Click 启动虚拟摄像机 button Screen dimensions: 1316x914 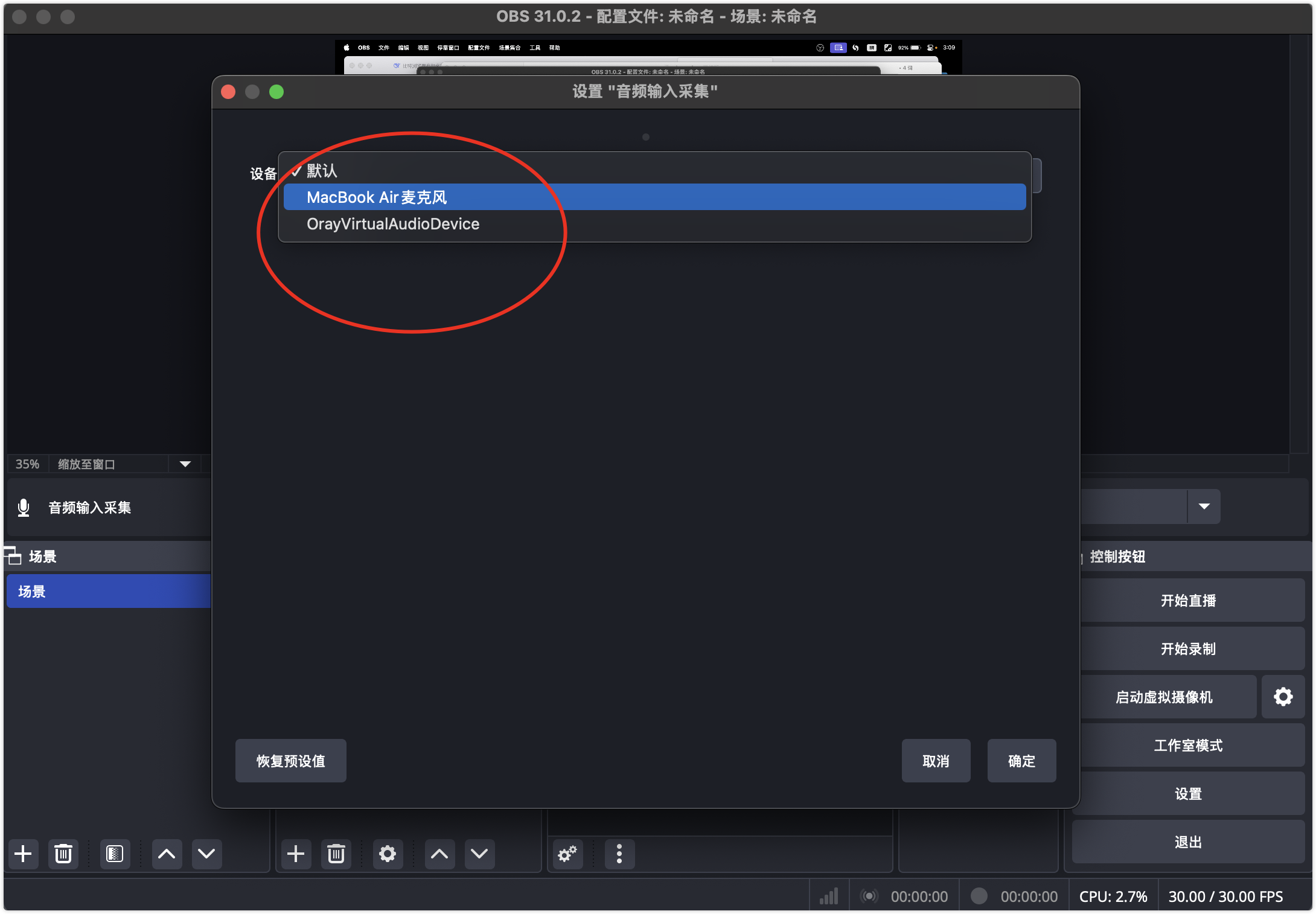point(1164,697)
